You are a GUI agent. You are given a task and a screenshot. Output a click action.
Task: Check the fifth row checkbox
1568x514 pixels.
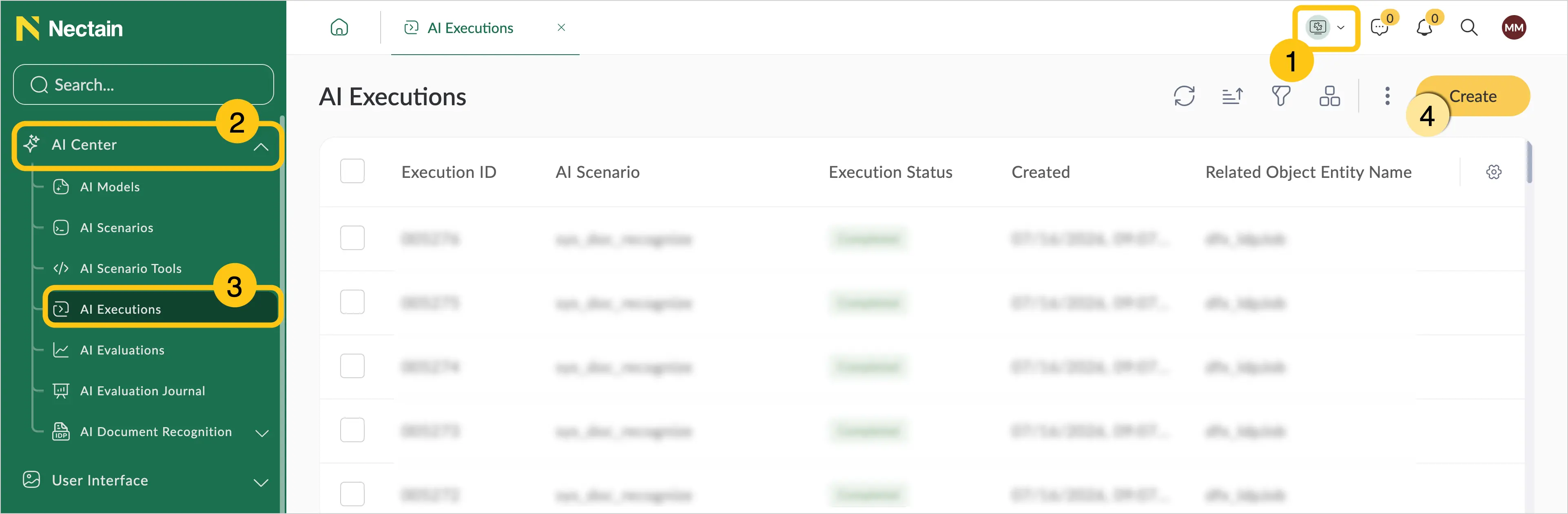352,494
